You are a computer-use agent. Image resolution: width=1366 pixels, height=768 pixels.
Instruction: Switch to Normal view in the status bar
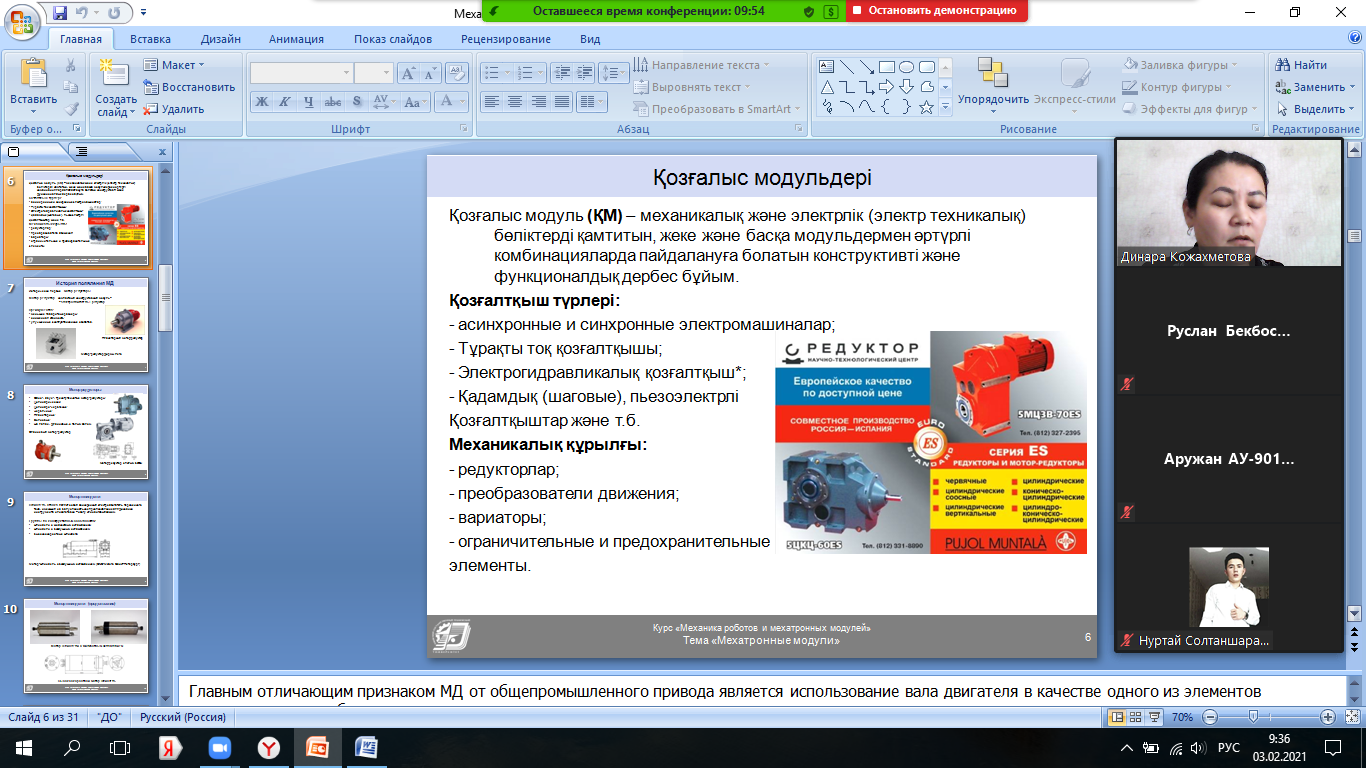[1118, 717]
